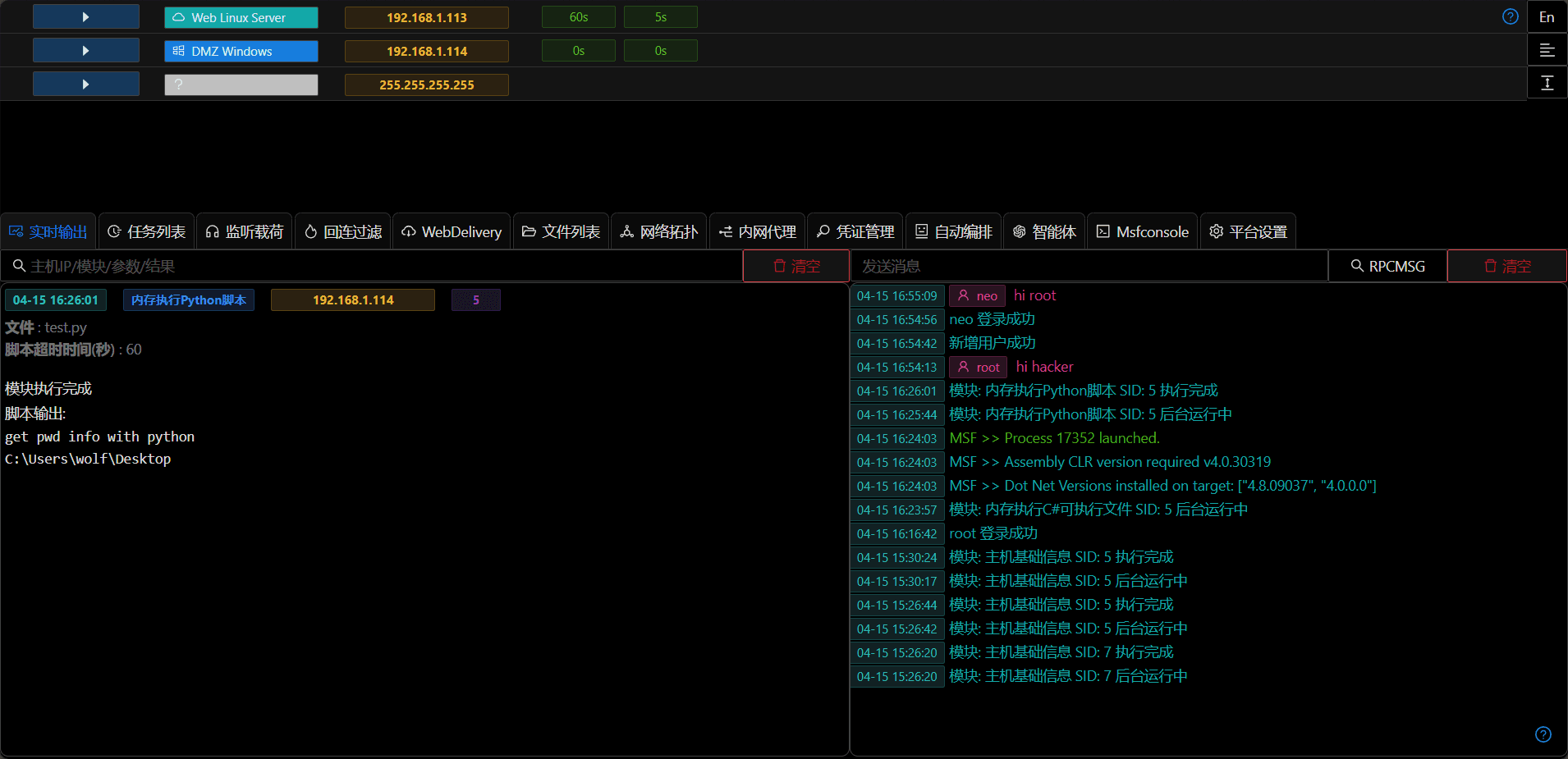Select the 'neo 登录成功' log entry

pos(992,319)
